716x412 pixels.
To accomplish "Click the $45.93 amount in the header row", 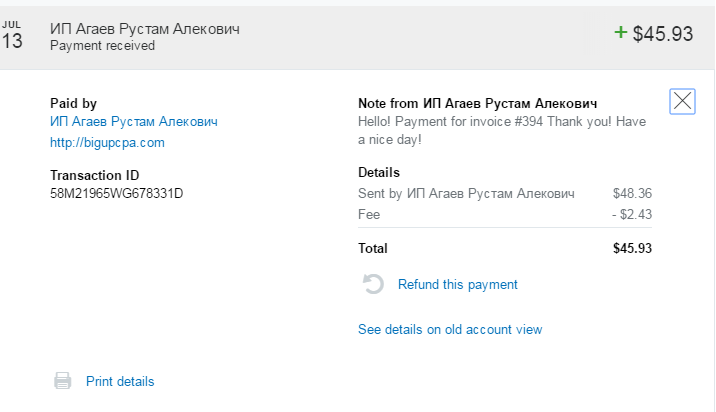I will tap(663, 34).
